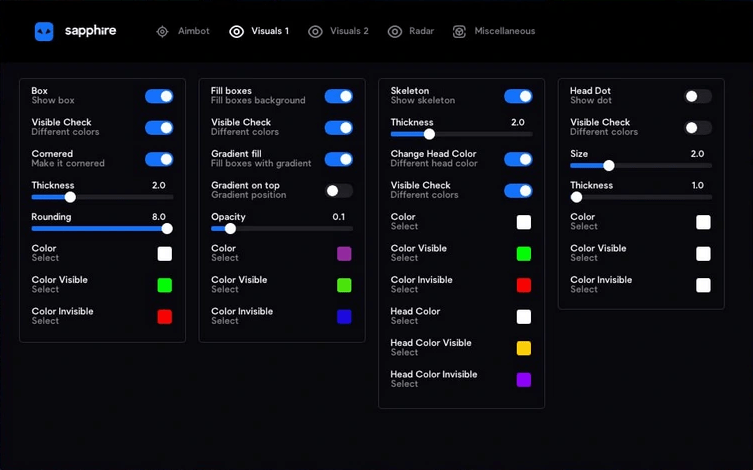Click the Head Dot Thickness slider handle
753x470 pixels.
tap(576, 197)
